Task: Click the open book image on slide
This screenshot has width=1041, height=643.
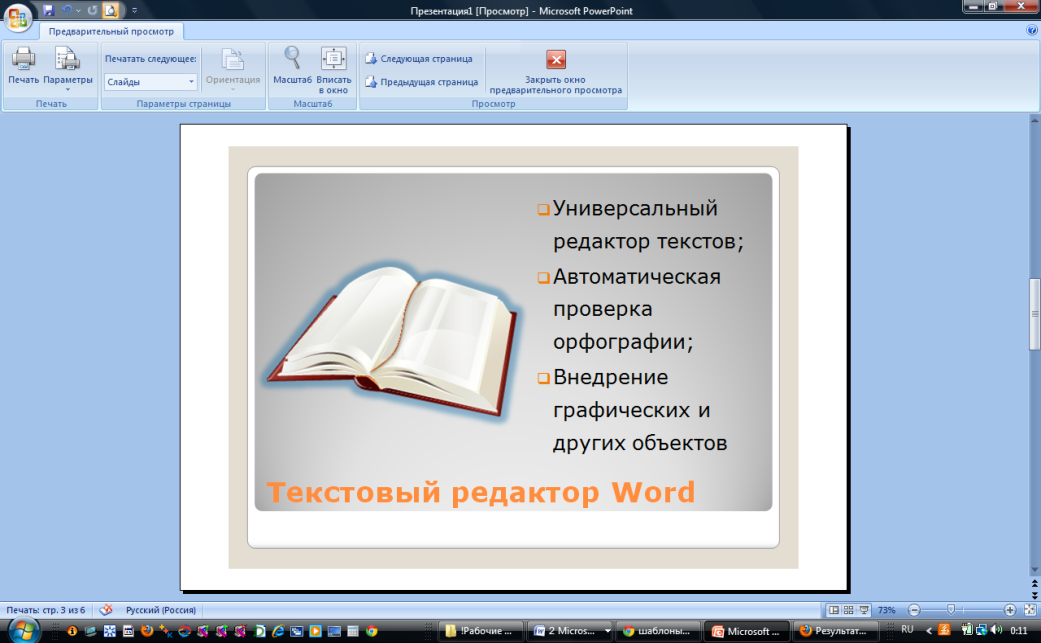Action: pos(392,342)
